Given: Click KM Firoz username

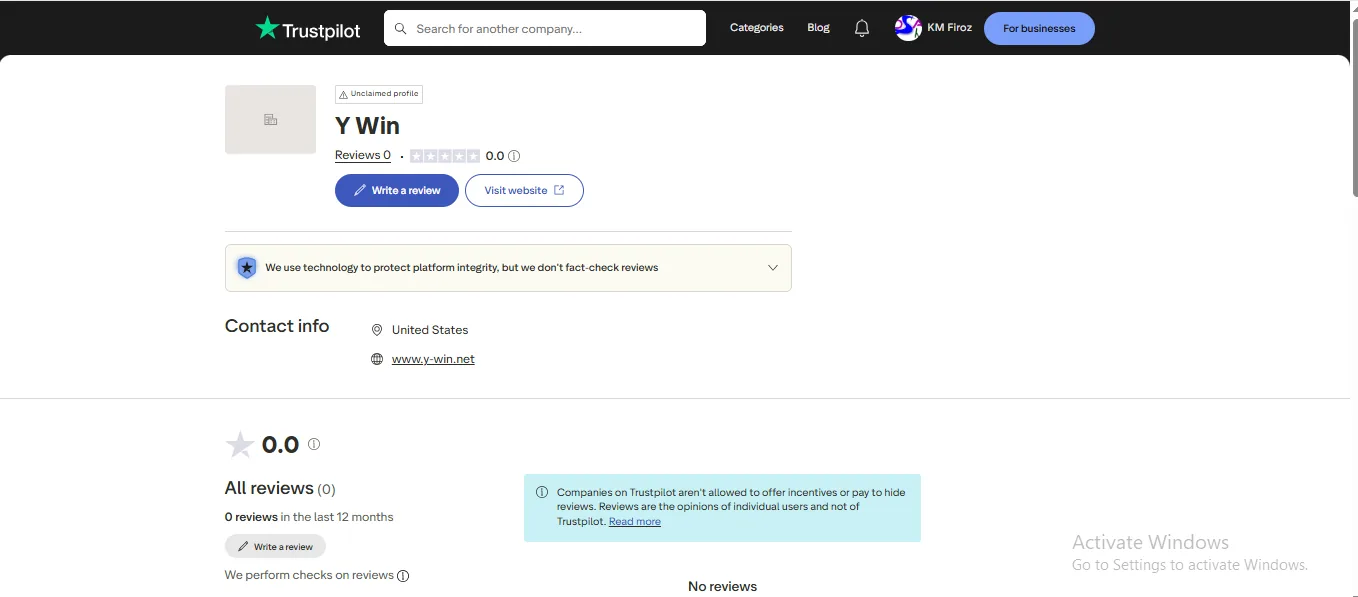Looking at the screenshot, I should click(x=950, y=28).
